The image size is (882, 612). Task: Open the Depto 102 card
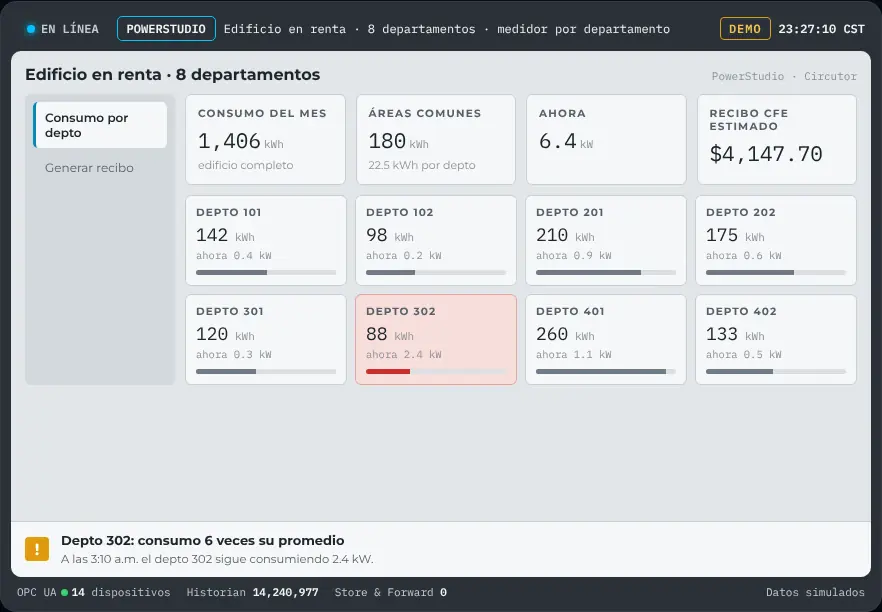click(436, 240)
